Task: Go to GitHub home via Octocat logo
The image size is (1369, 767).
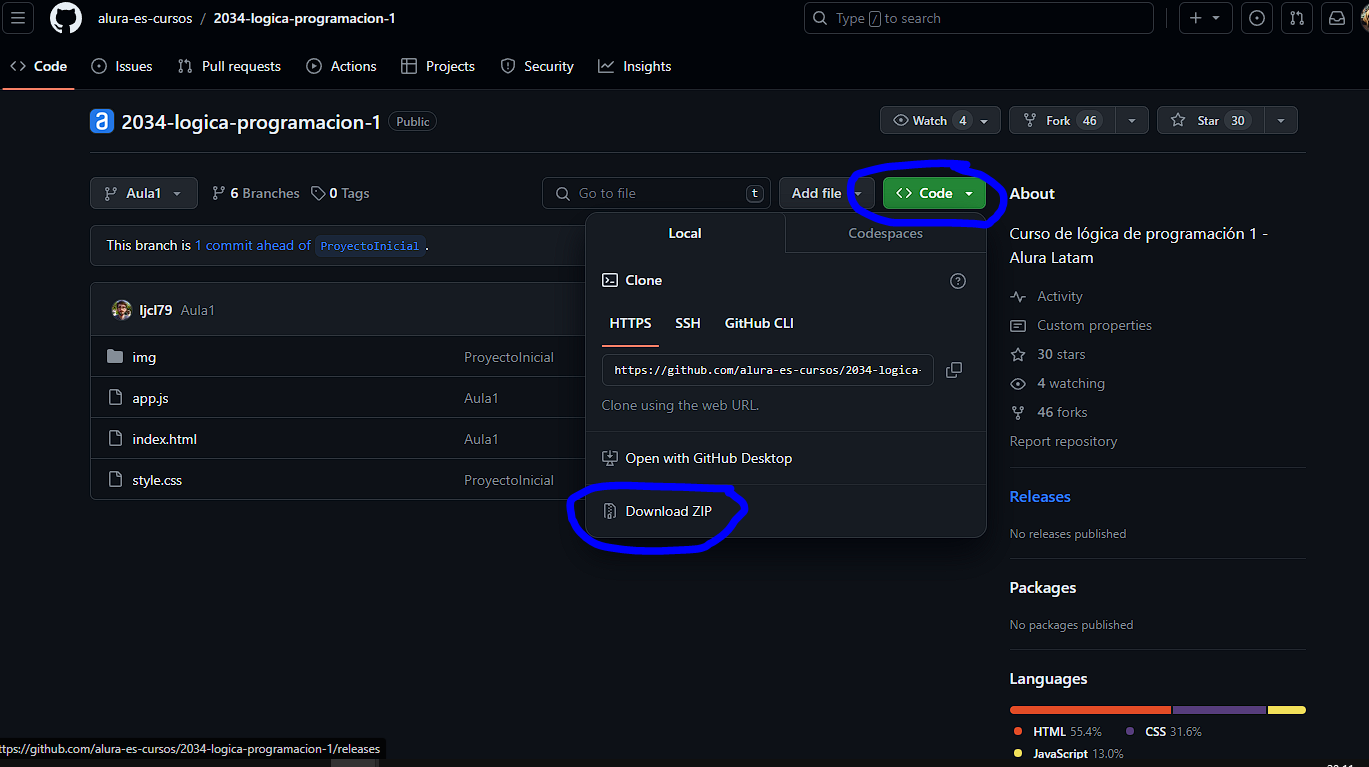Action: [66, 18]
